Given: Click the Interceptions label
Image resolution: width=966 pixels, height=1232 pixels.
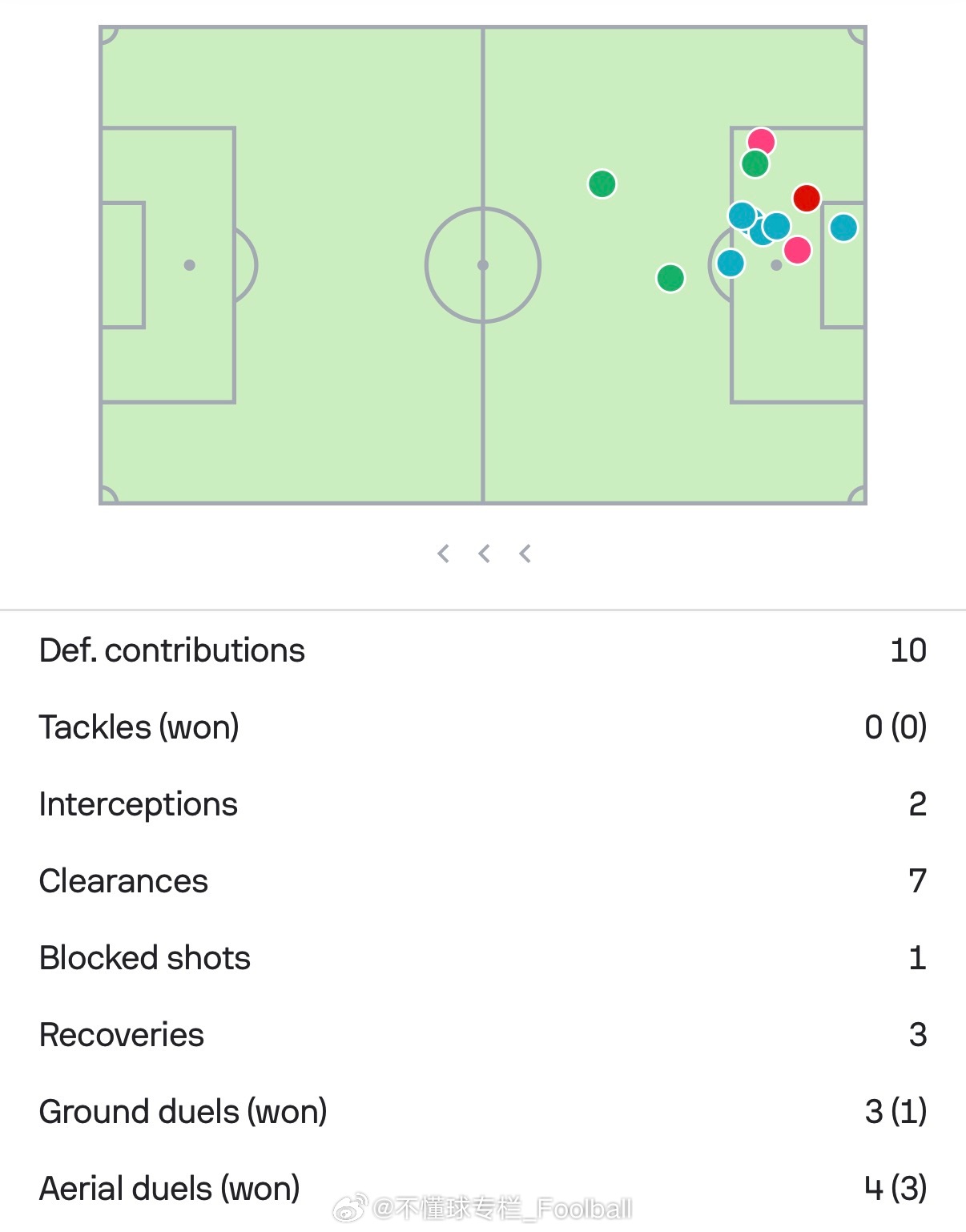Looking at the screenshot, I should click(x=139, y=804).
